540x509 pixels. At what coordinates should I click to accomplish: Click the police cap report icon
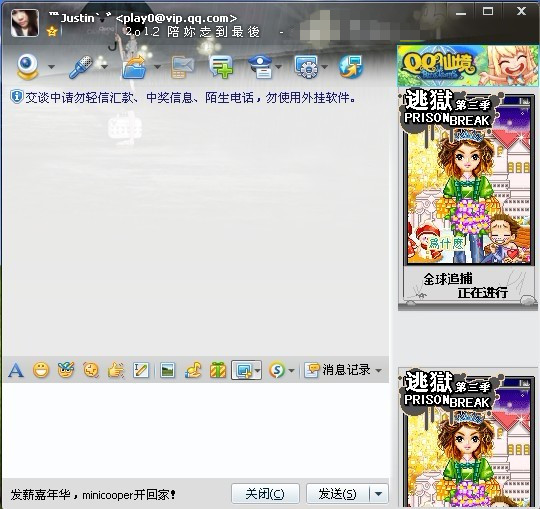[261, 67]
